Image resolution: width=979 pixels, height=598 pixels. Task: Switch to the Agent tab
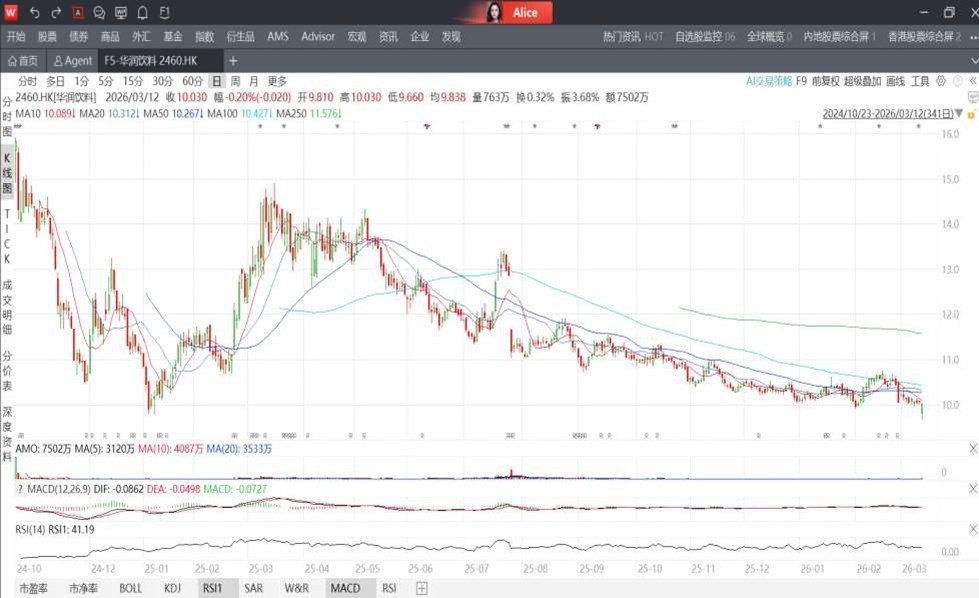73,61
